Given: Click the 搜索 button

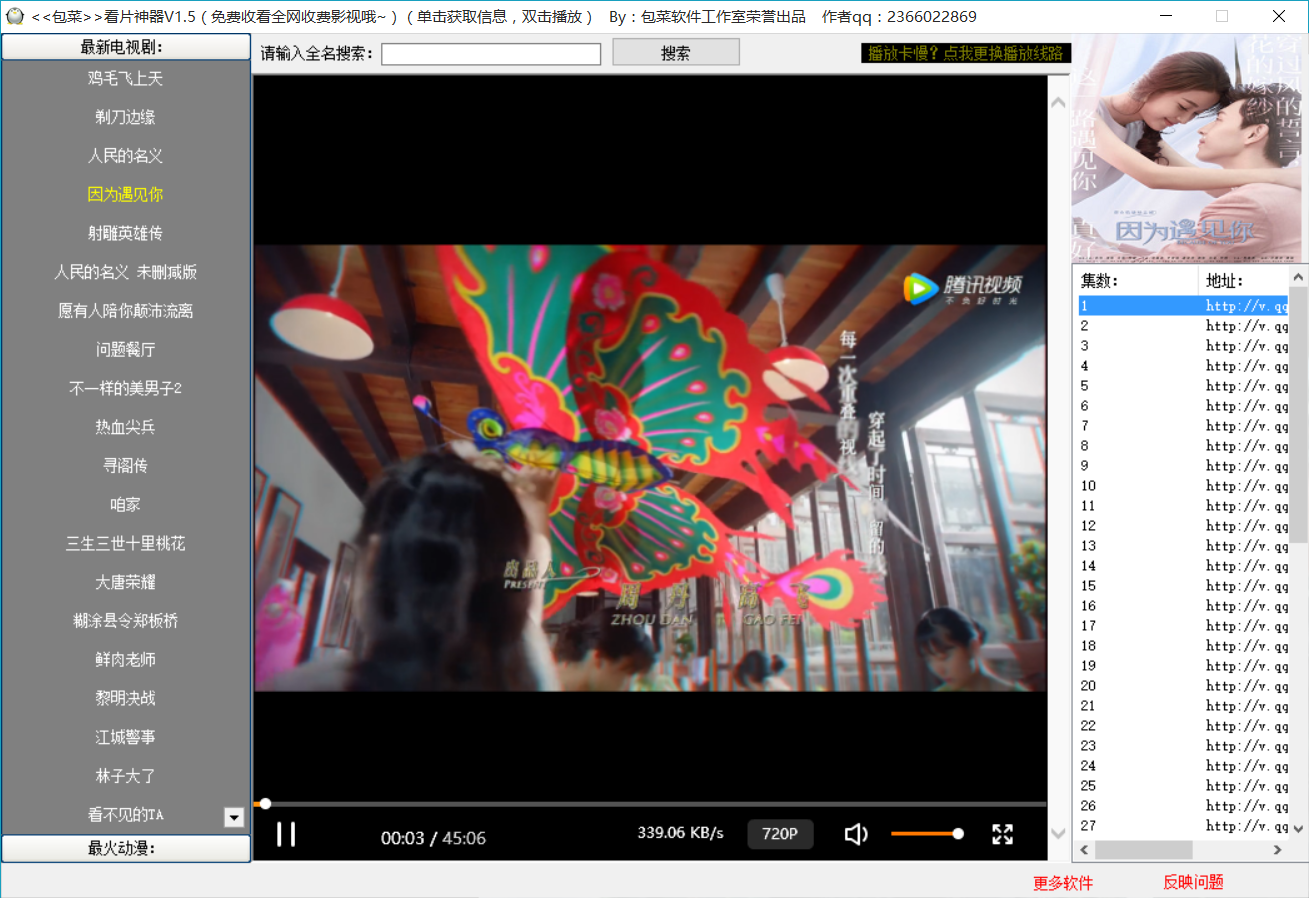Looking at the screenshot, I should (x=675, y=53).
